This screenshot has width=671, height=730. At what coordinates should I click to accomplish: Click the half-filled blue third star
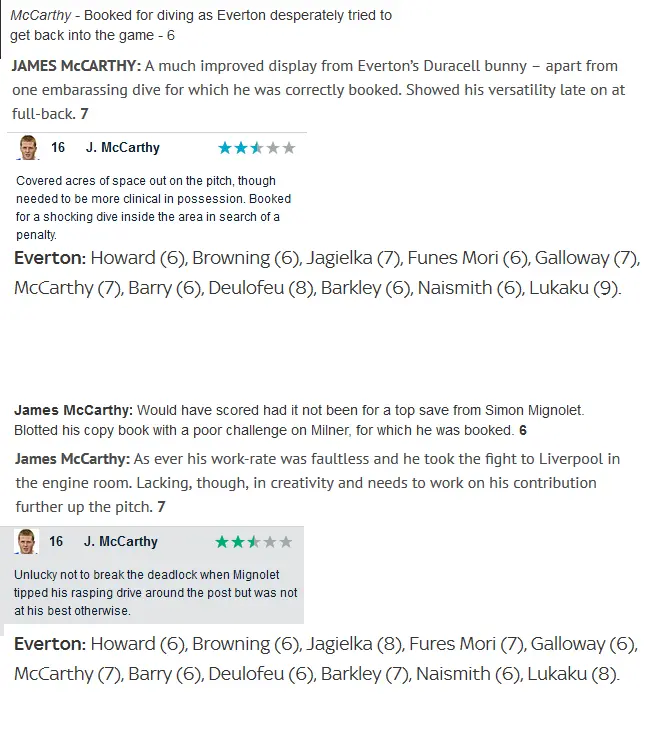pyautogui.click(x=257, y=148)
